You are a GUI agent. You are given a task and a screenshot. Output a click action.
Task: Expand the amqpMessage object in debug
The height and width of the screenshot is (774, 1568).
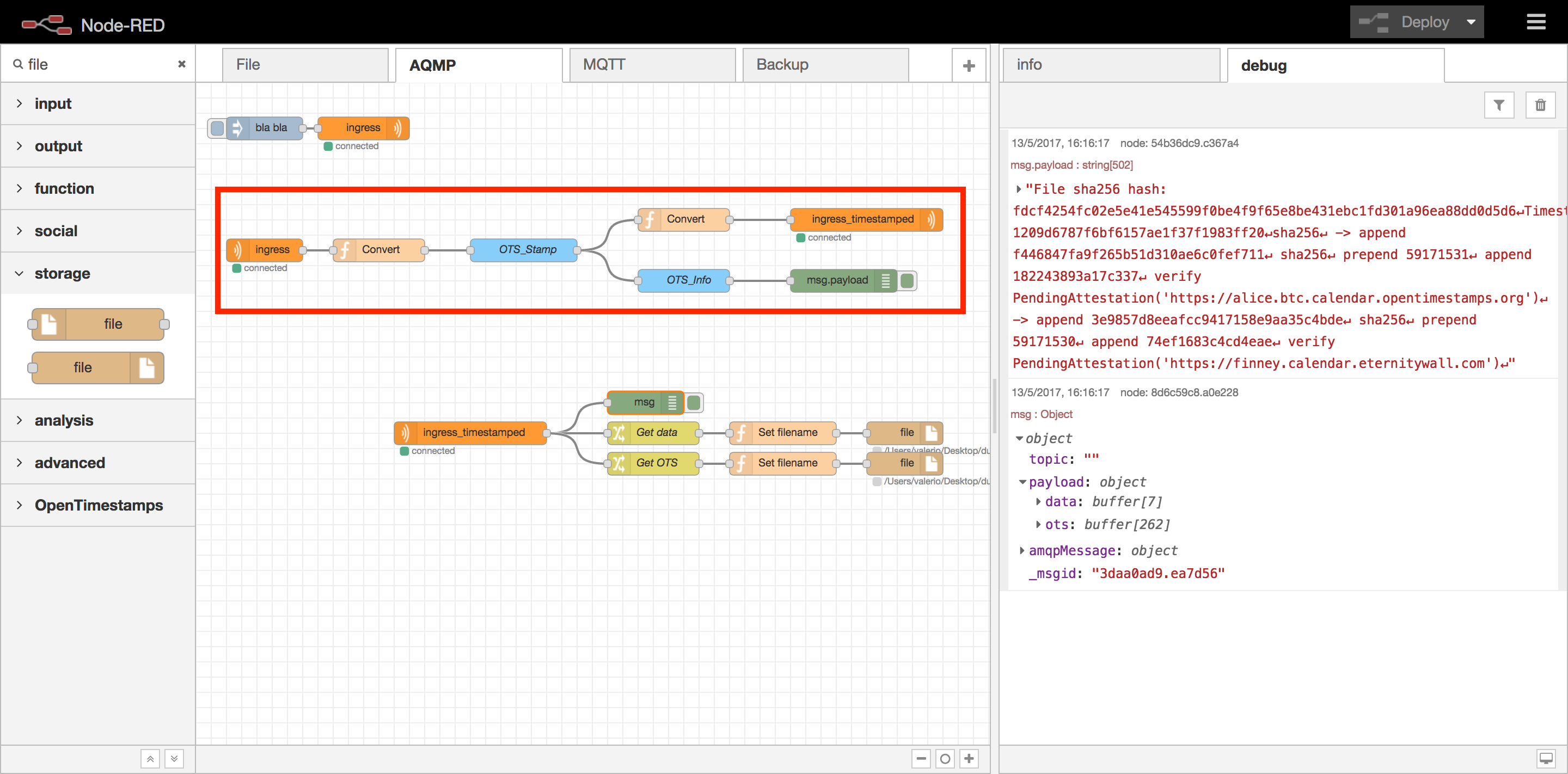click(x=1022, y=550)
